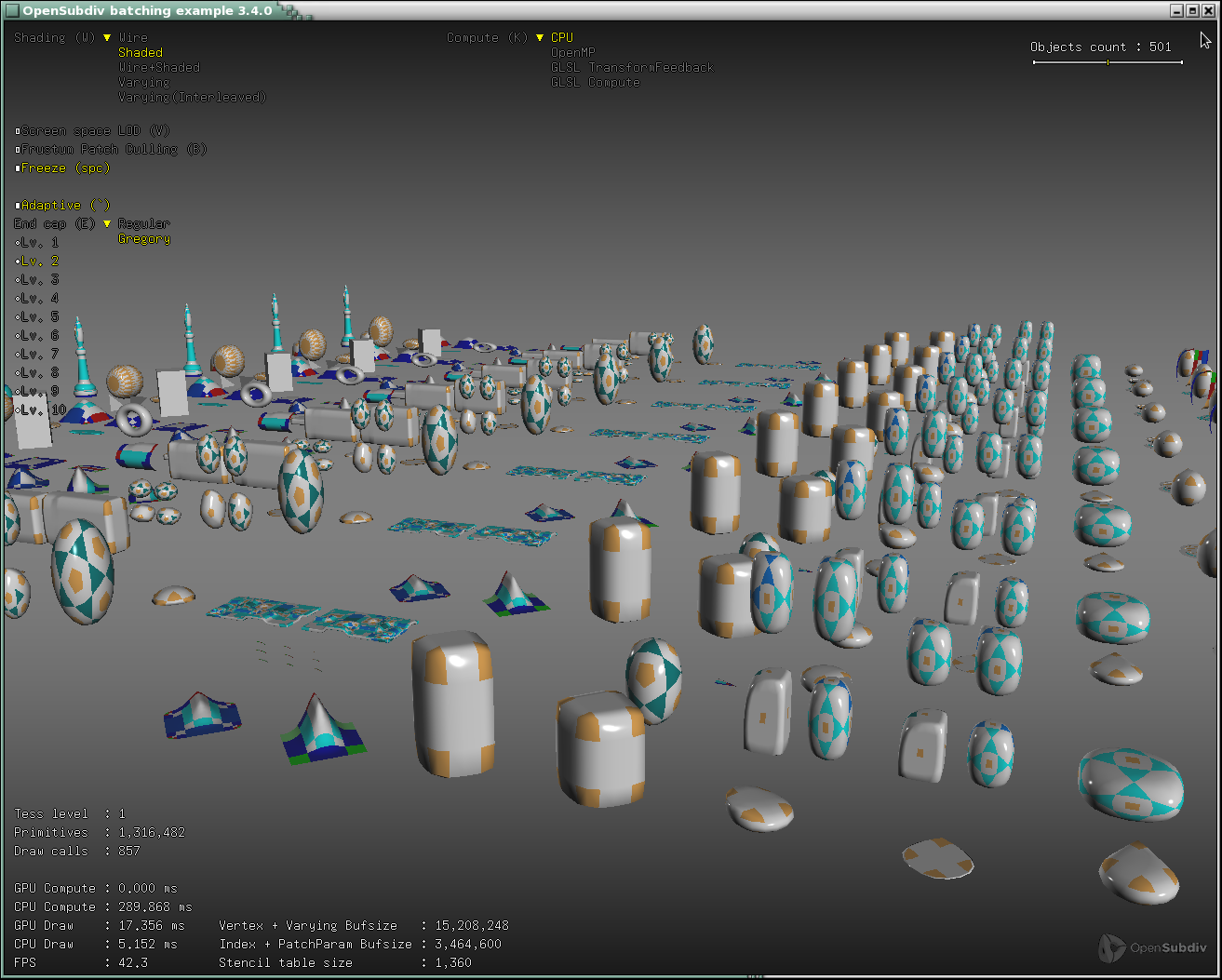Toggle Frustum Patch Culling option
Viewport: 1222px width, 980px height.
[18, 150]
